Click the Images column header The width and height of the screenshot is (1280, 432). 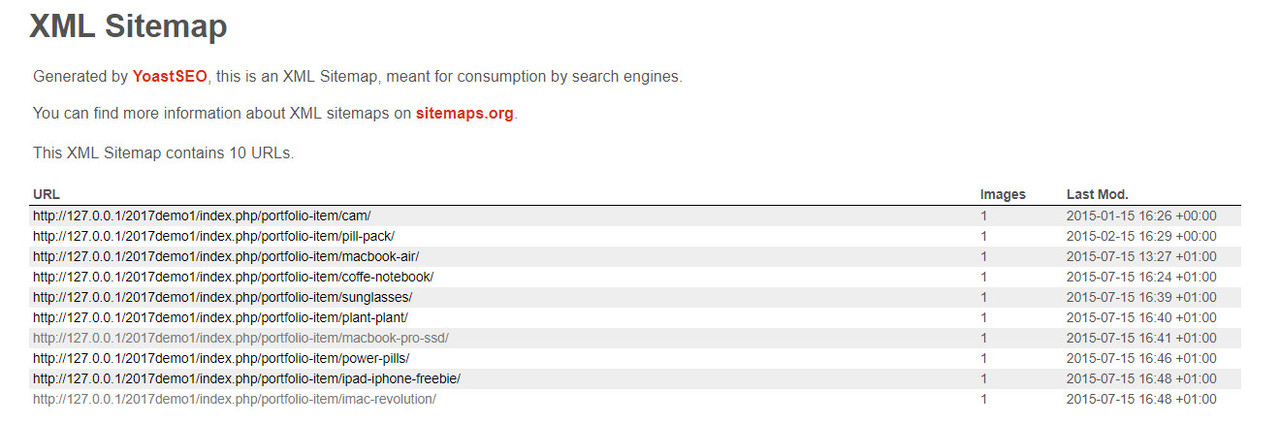1003,195
